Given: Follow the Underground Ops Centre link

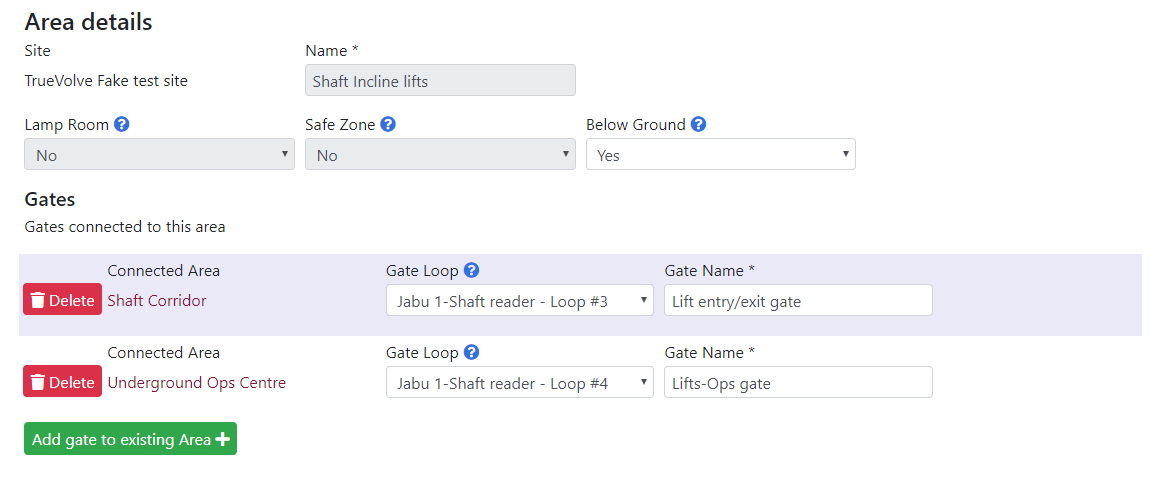Looking at the screenshot, I should [197, 383].
